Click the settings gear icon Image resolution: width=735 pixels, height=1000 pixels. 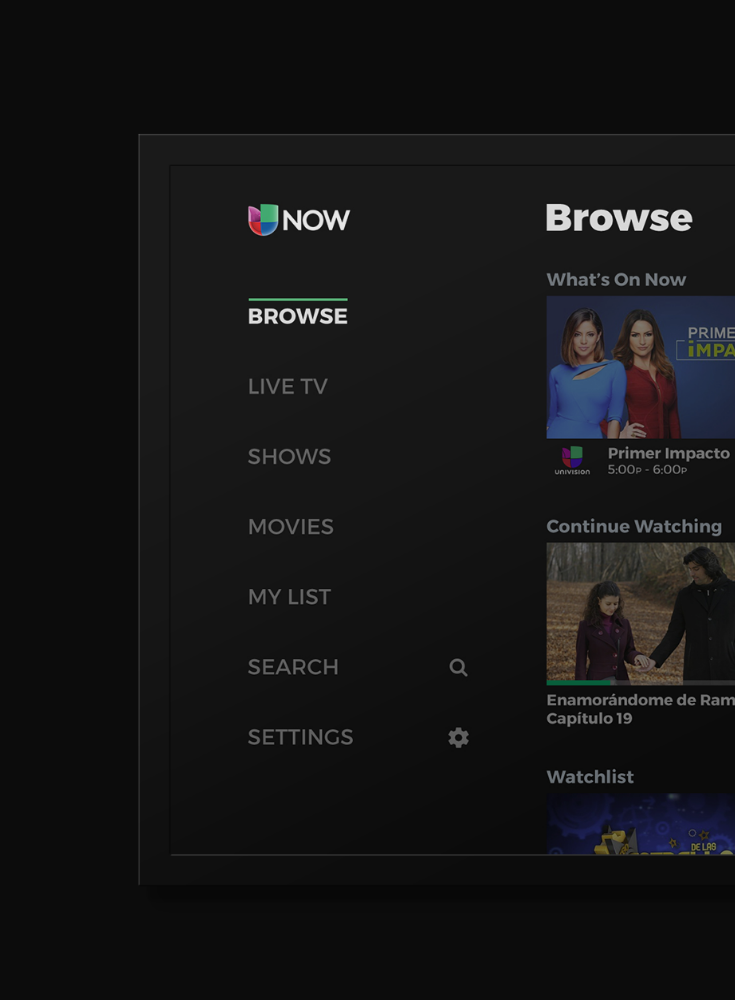click(x=458, y=738)
